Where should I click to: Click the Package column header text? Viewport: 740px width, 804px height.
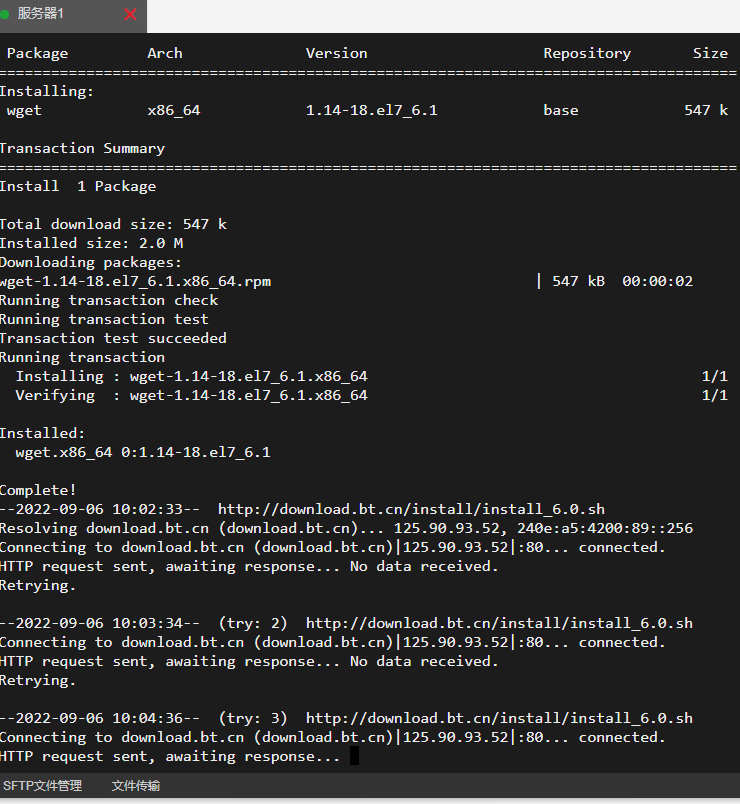[x=37, y=53]
